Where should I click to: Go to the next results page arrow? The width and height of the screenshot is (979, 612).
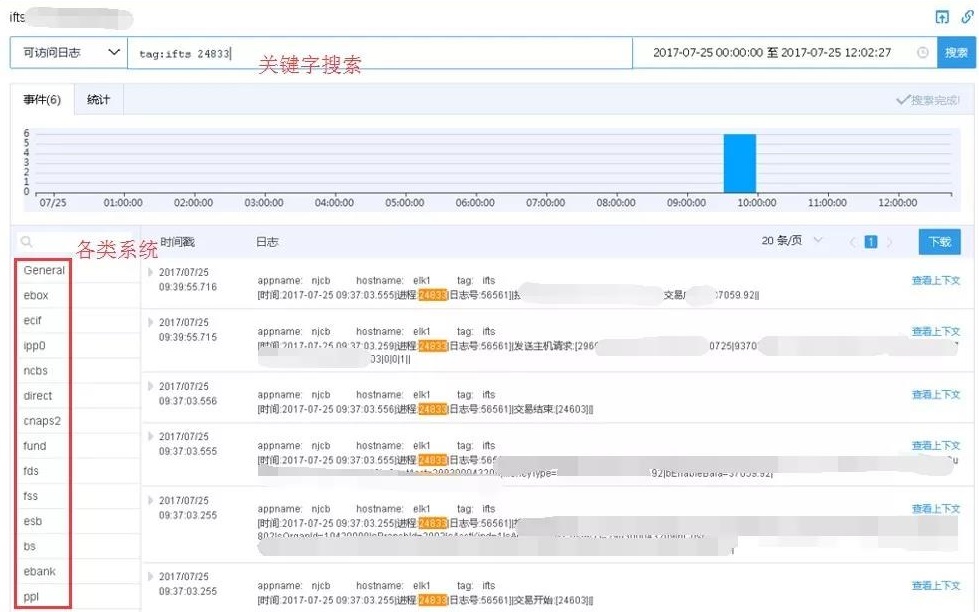tap(891, 242)
